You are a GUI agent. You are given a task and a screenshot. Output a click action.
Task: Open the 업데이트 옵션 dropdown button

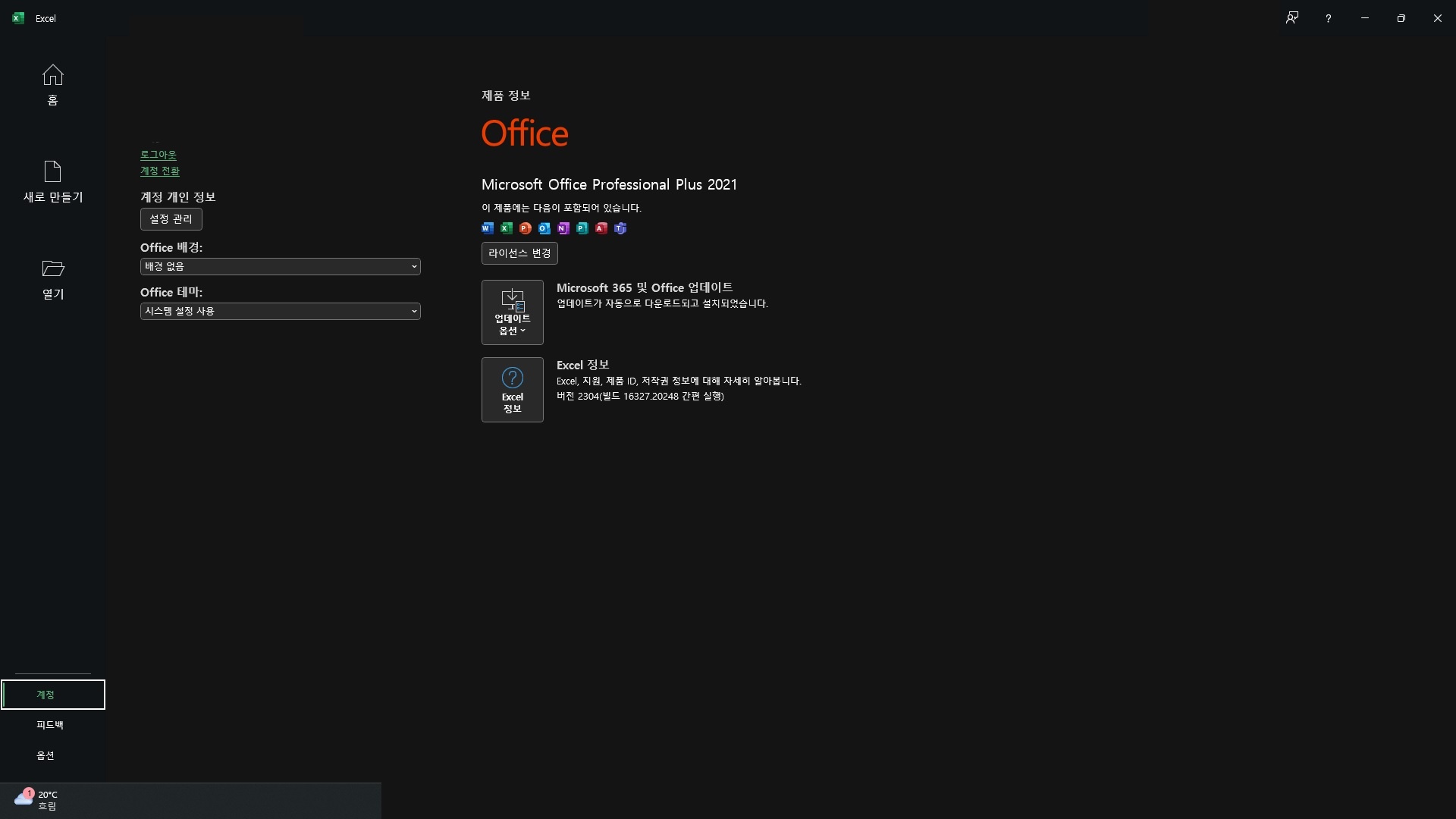tap(513, 312)
